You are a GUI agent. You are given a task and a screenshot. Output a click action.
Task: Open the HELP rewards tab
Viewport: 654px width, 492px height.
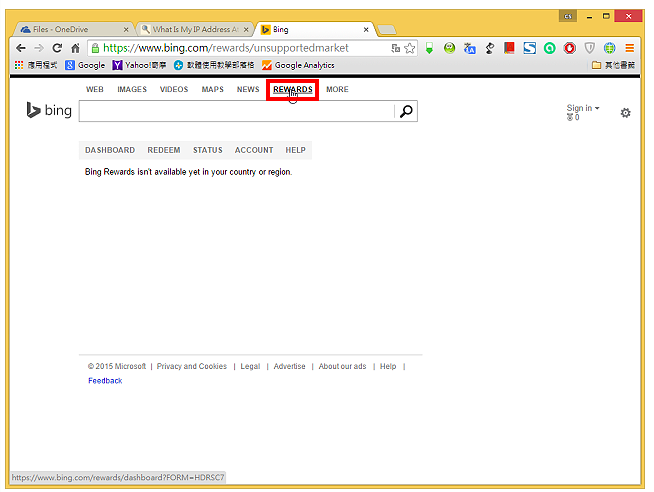click(295, 150)
